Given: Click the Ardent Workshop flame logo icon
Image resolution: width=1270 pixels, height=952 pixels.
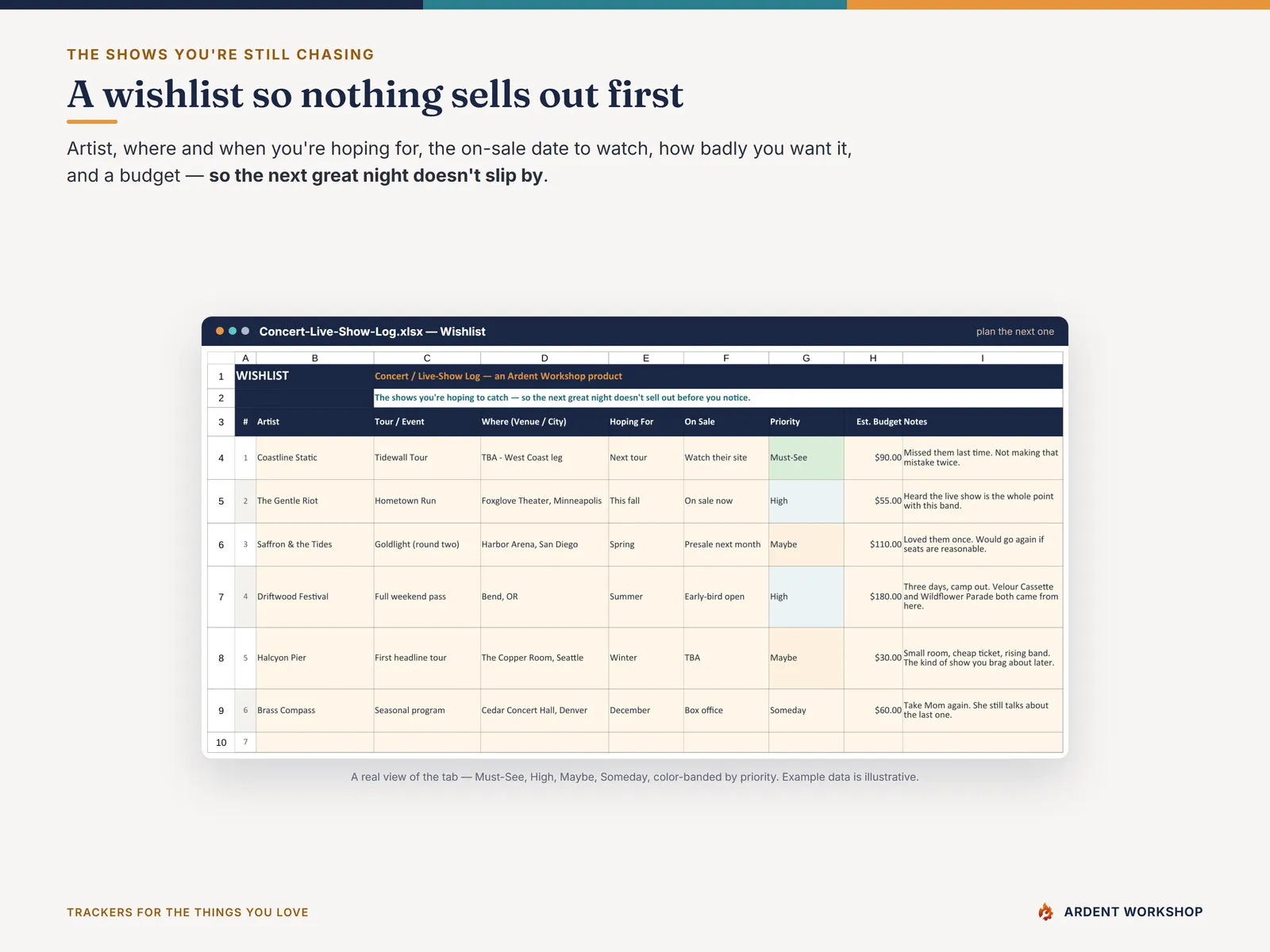Looking at the screenshot, I should (1045, 912).
